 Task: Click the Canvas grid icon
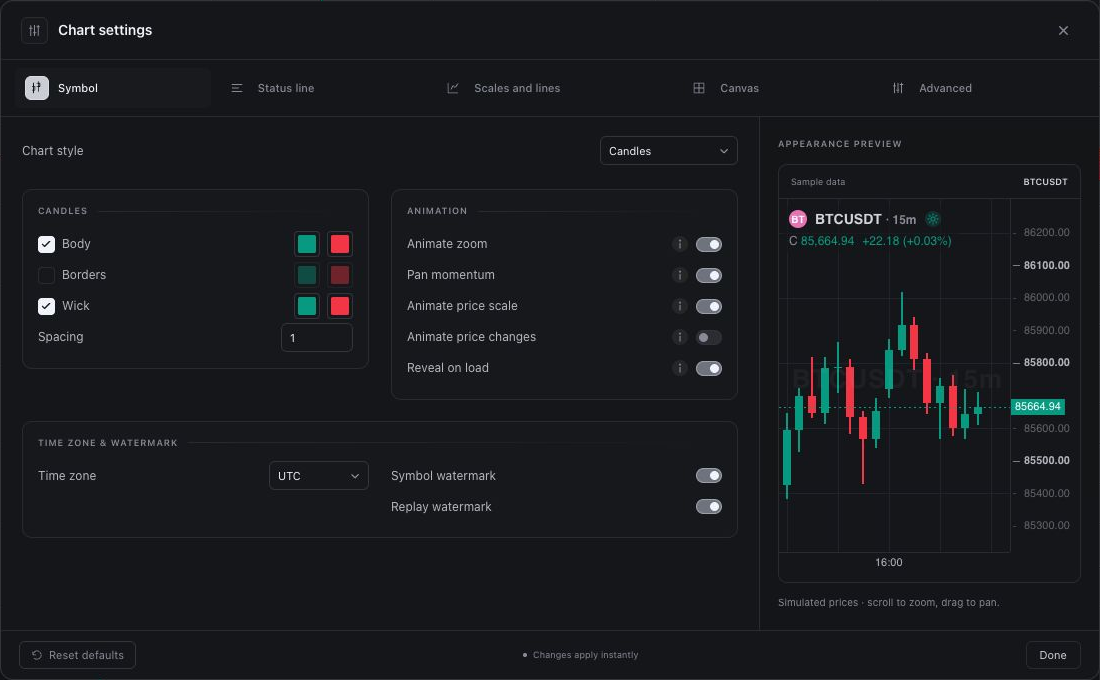(699, 88)
